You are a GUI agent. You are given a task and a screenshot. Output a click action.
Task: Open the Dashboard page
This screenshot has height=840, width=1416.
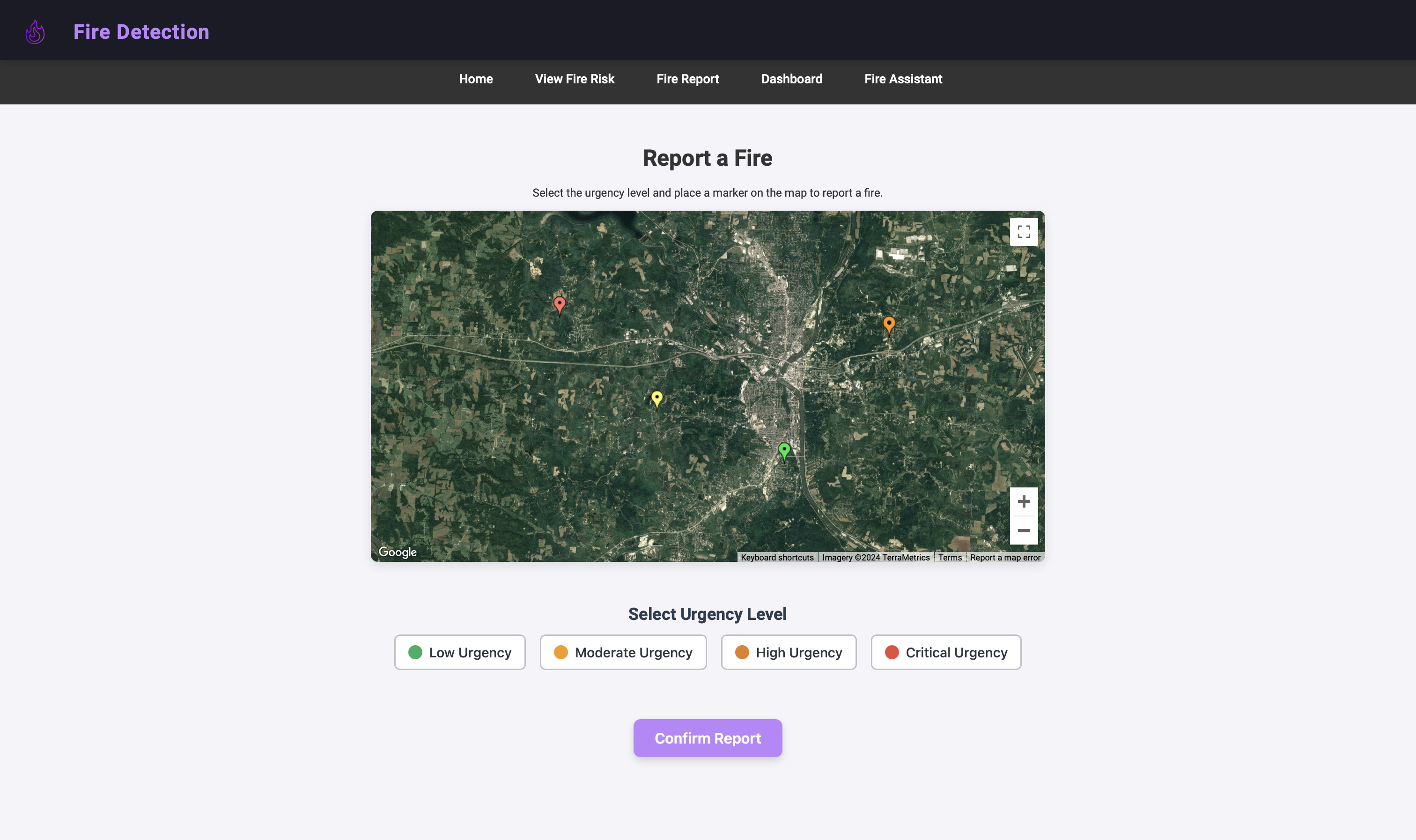click(791, 79)
